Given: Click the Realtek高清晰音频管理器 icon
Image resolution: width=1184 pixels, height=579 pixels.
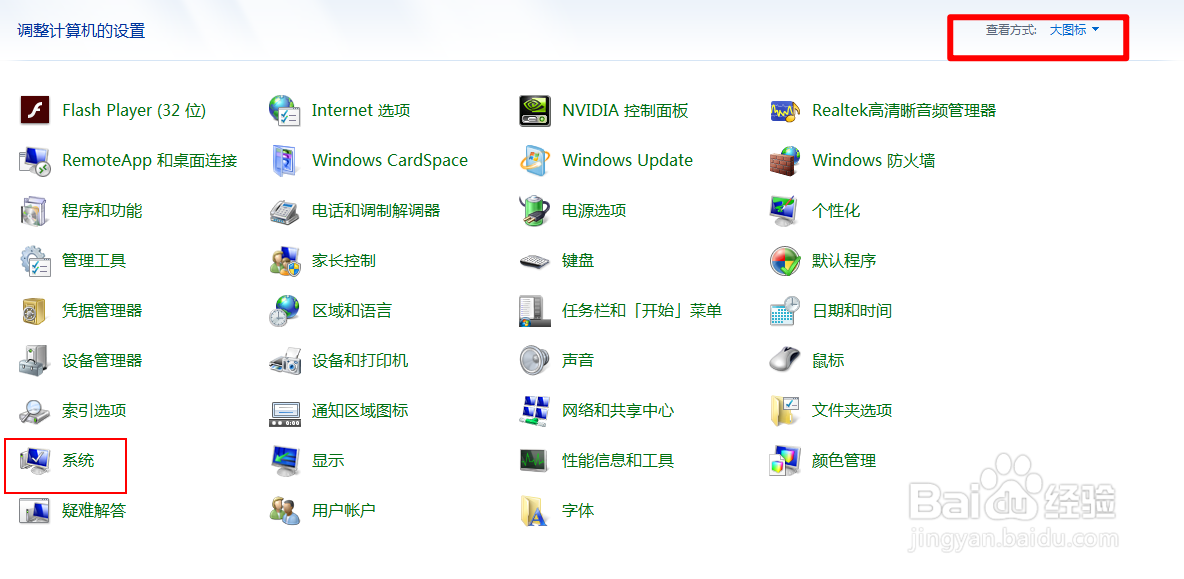Looking at the screenshot, I should click(x=785, y=111).
